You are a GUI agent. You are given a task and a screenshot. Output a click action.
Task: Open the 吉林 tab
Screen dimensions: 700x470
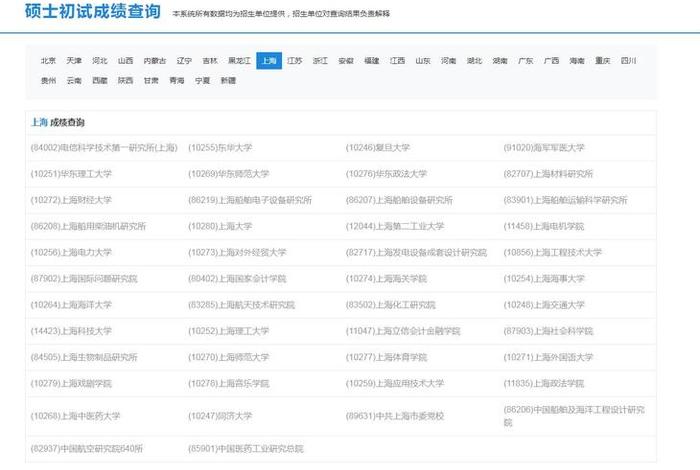[x=210, y=61]
